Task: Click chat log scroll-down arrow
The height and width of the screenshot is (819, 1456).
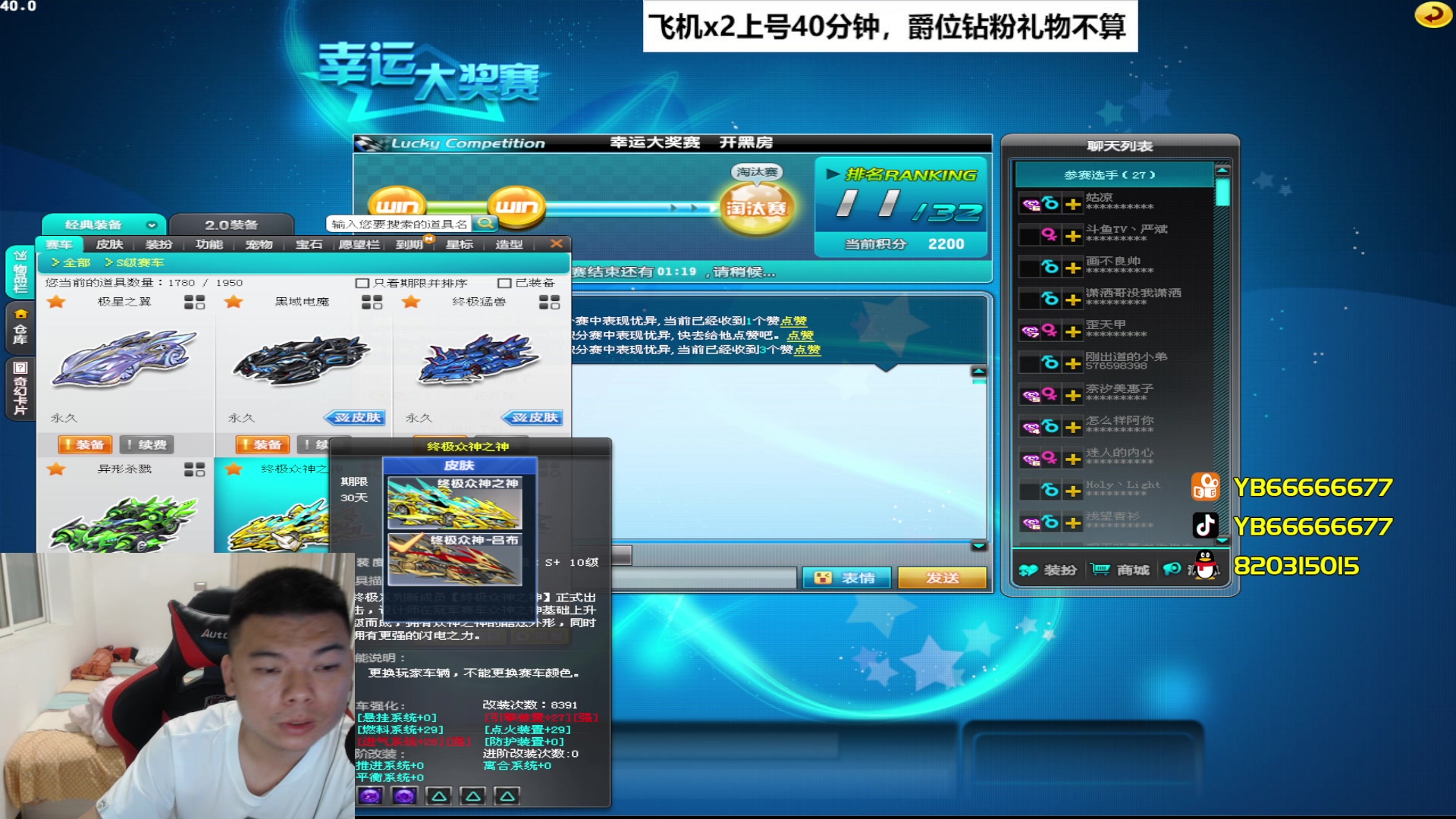Action: click(979, 545)
